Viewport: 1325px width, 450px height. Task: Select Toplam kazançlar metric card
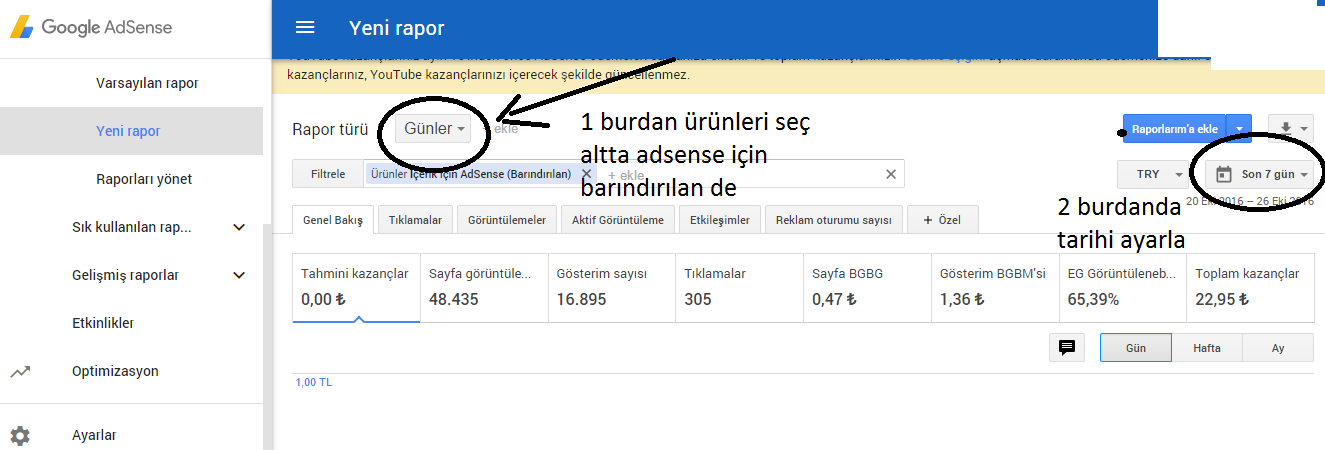click(x=1250, y=287)
